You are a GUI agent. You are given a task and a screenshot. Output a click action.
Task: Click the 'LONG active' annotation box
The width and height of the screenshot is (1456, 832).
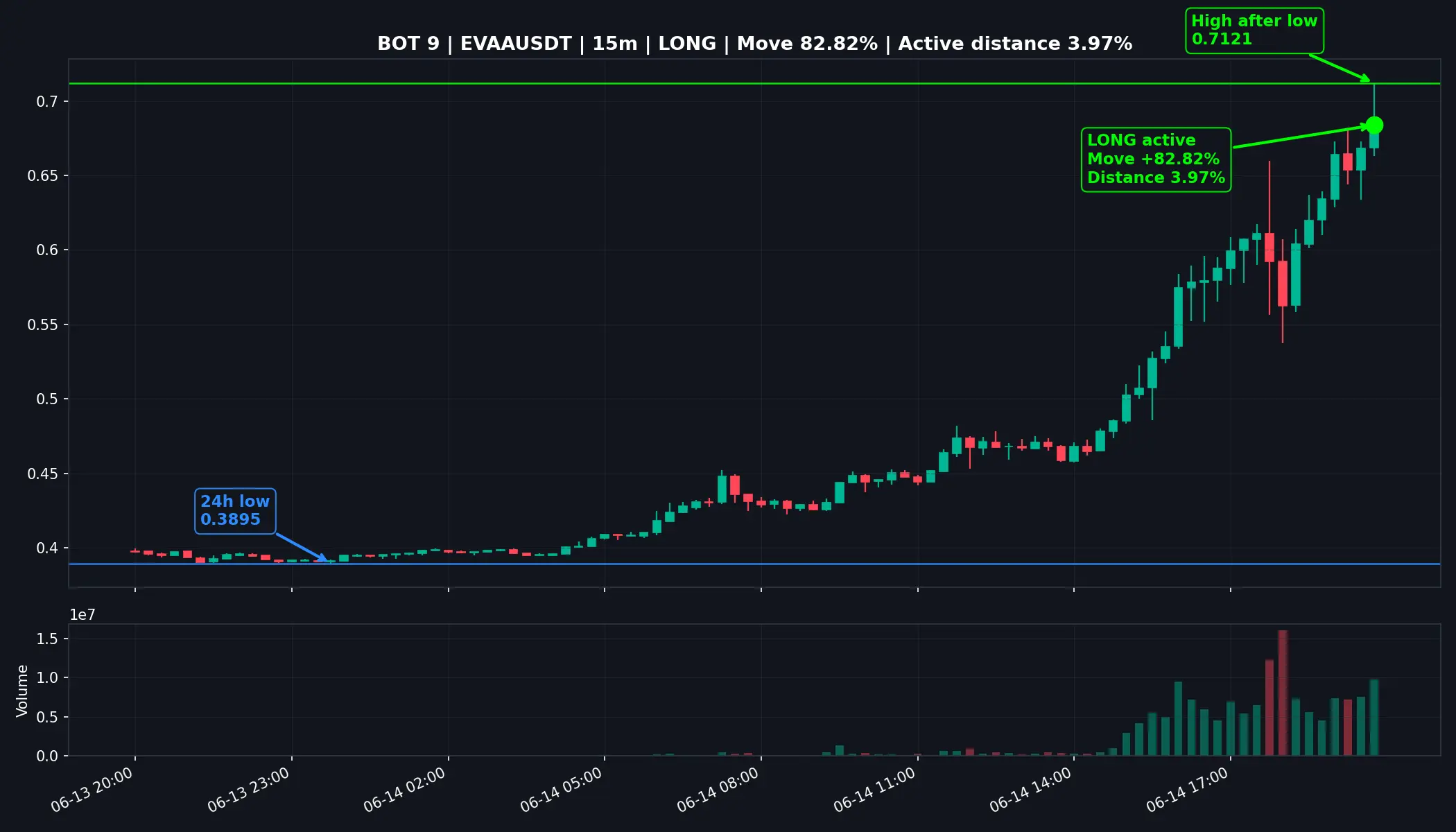[x=1156, y=159]
